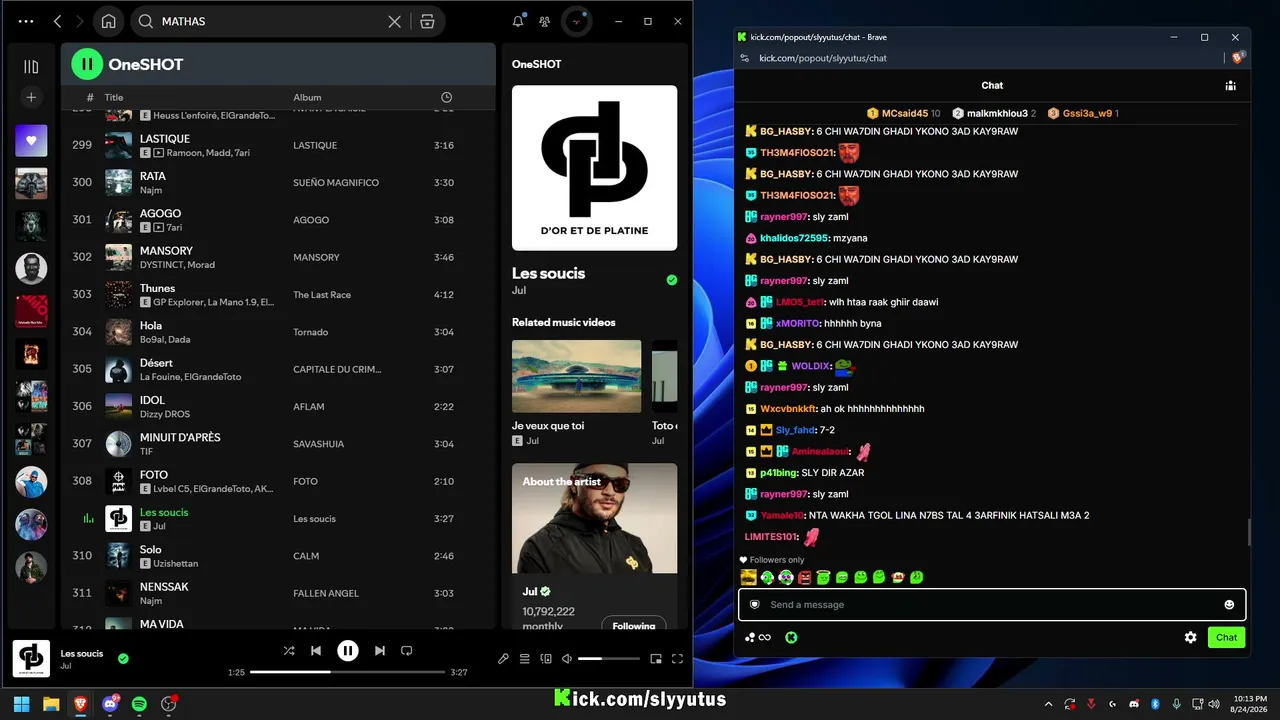Open artist link La Fouine, ElGrandeToto

[190, 377]
